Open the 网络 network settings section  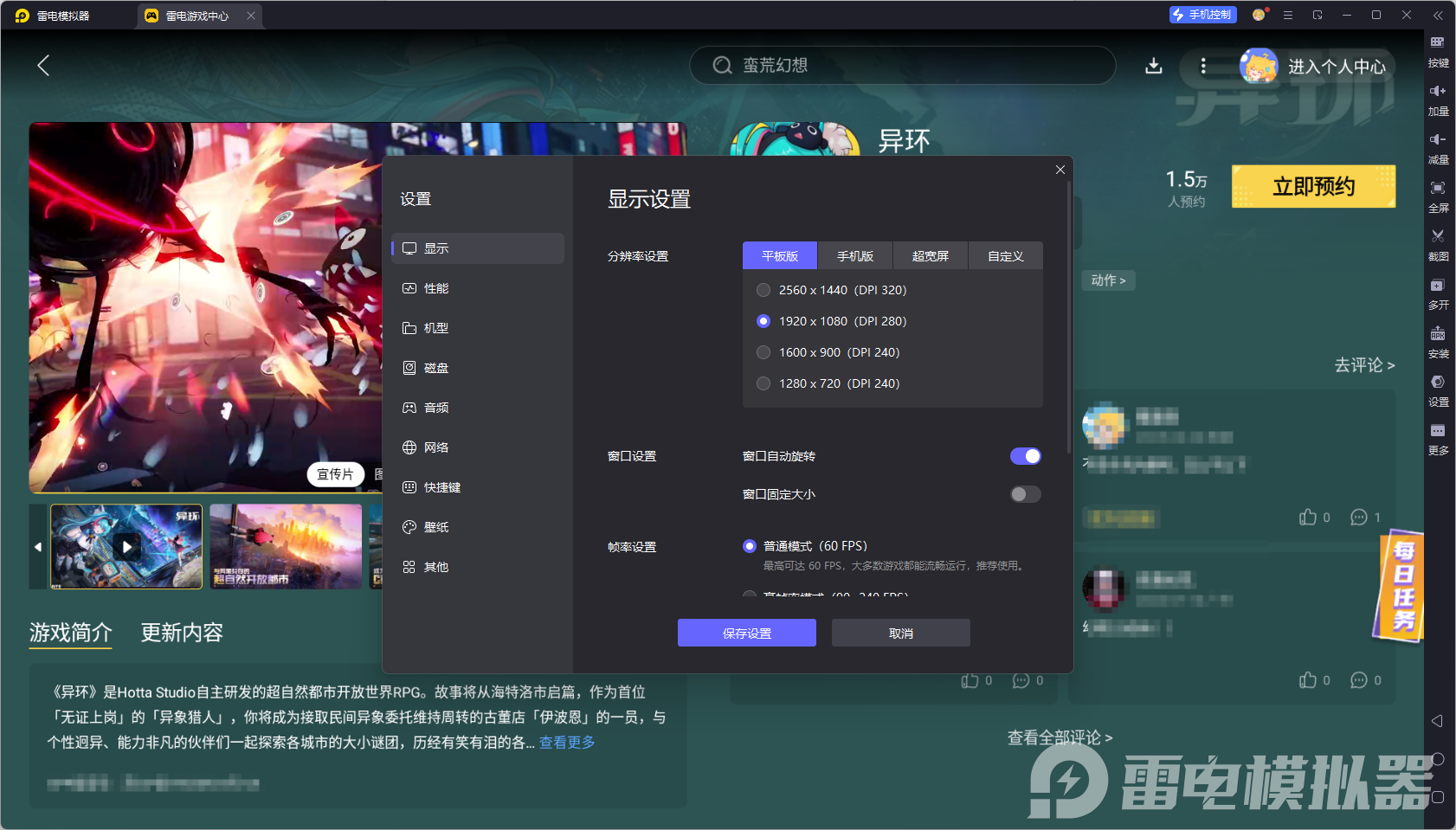pos(435,447)
